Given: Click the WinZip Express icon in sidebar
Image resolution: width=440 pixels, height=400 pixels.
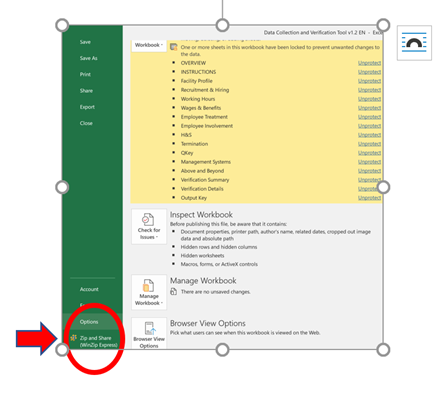Looking at the screenshot, I should (x=74, y=338).
